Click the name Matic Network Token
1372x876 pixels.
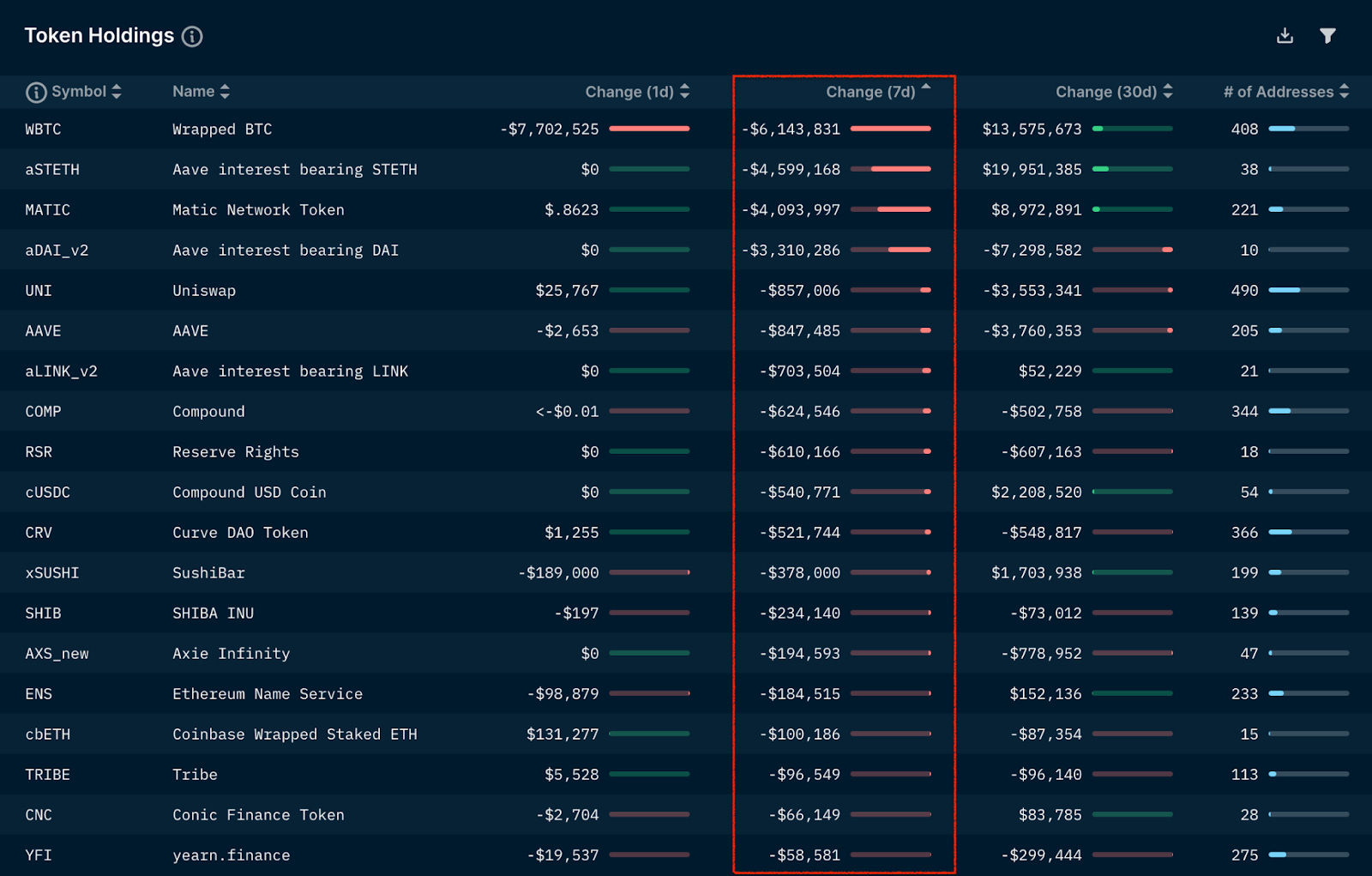(x=258, y=209)
